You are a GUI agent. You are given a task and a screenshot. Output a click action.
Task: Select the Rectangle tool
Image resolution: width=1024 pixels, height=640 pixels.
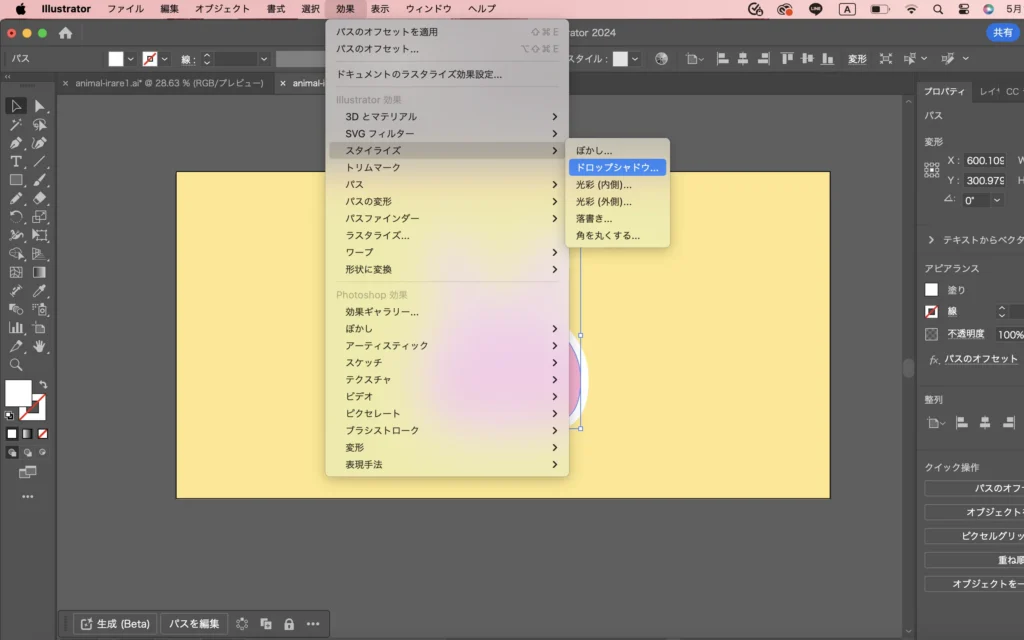click(x=16, y=180)
